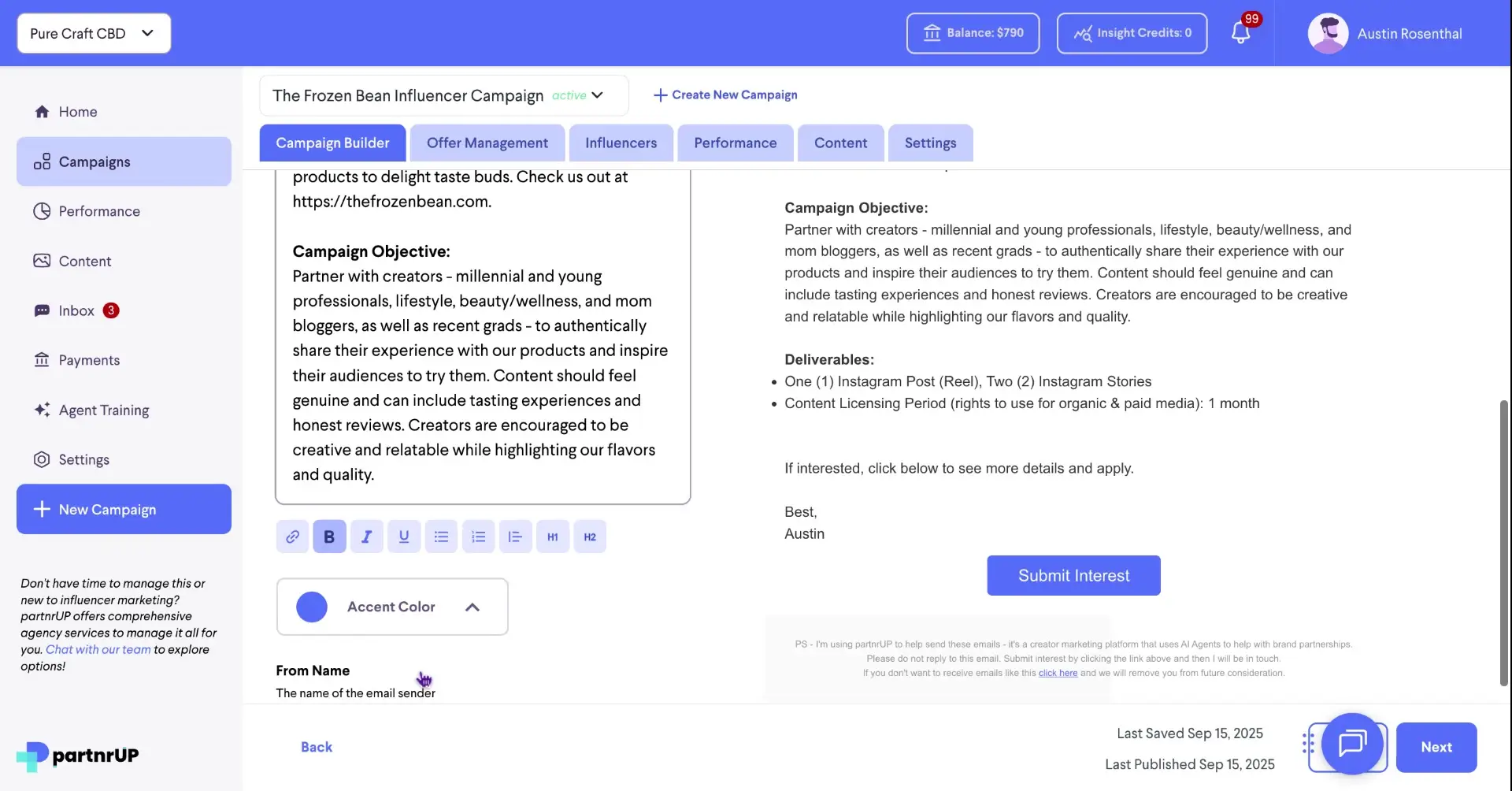Screen dimensions: 1512x791
Task: Apply the H1 heading style
Action: click(x=552, y=536)
